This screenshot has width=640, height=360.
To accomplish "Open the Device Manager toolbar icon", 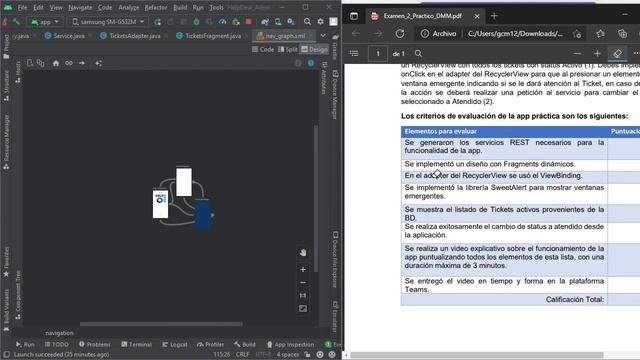I will click(278, 22).
